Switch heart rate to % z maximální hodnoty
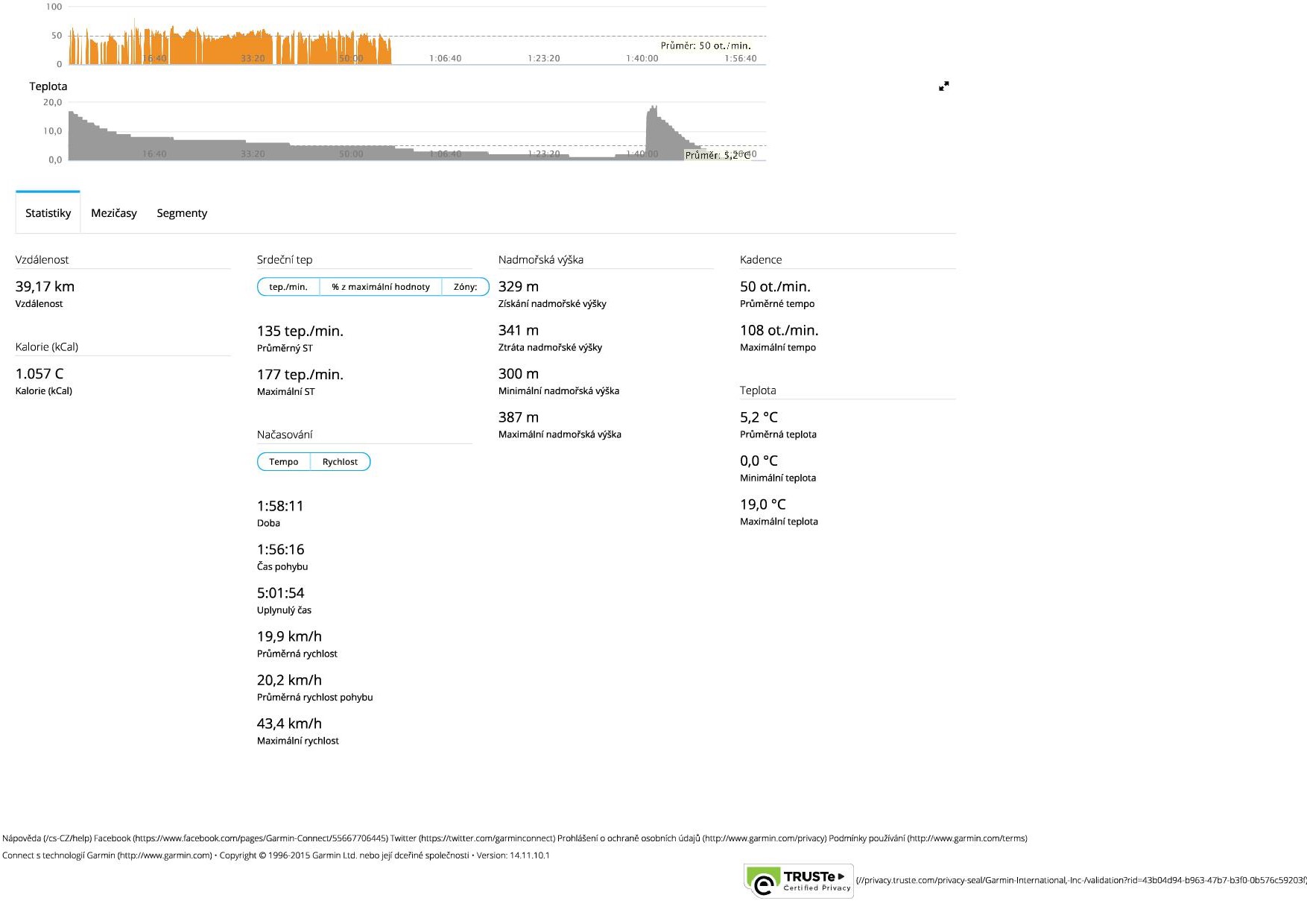This screenshot has height=924, width=1307. coord(381,287)
